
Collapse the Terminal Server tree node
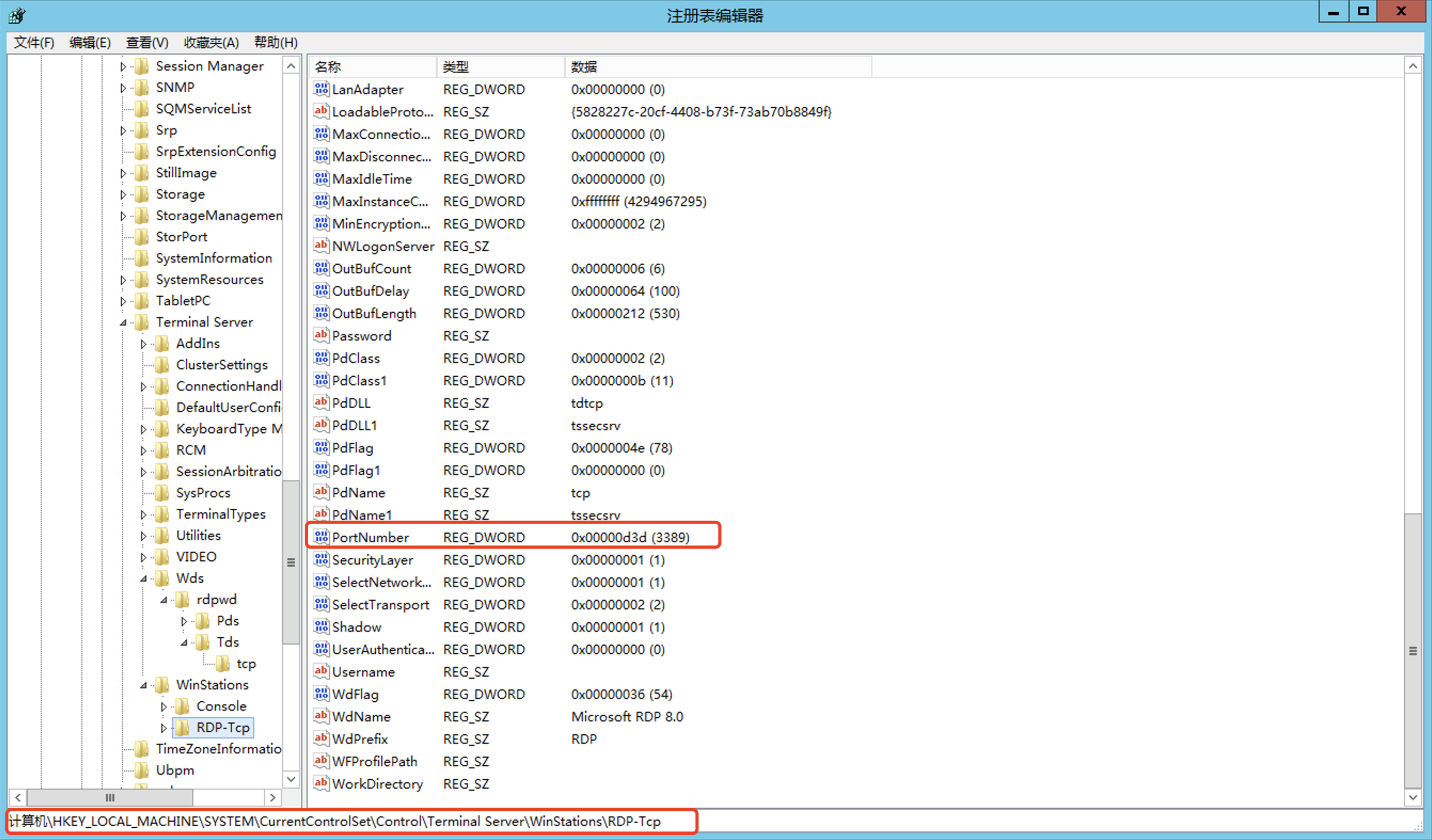tap(123, 322)
